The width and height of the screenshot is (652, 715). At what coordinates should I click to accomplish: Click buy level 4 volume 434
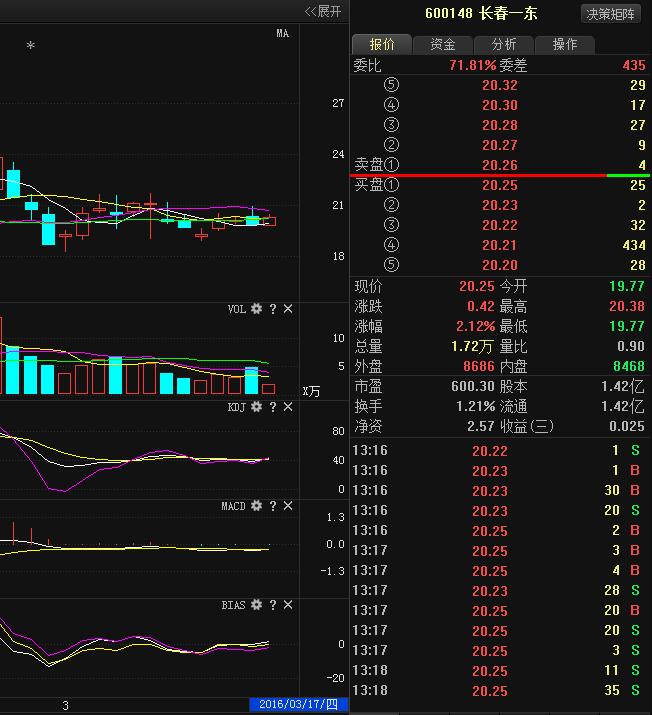point(634,245)
